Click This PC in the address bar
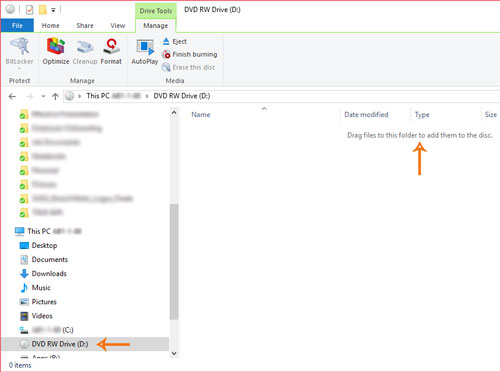The width and height of the screenshot is (500, 372). click(x=98, y=96)
